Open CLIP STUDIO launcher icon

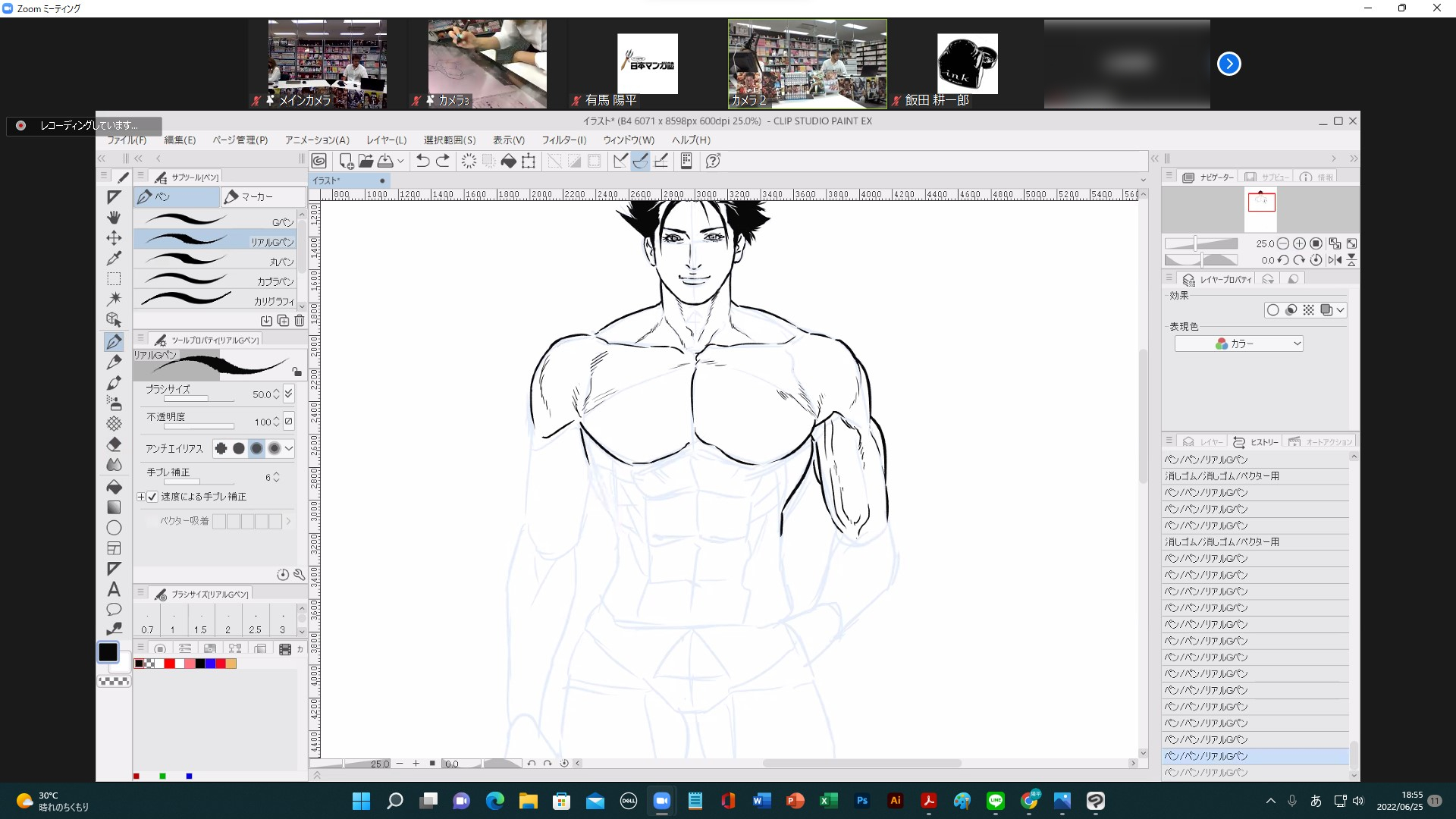[319, 161]
